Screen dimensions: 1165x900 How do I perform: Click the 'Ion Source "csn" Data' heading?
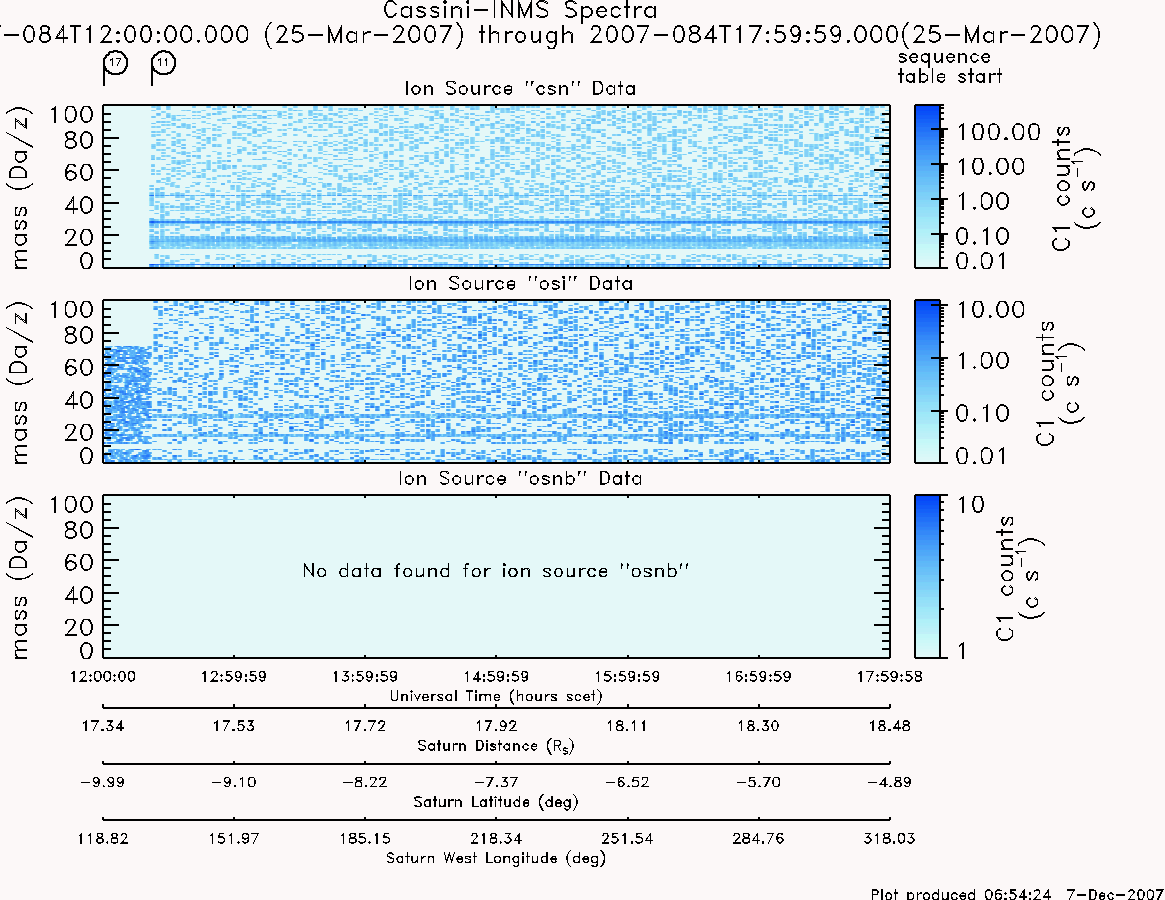(x=520, y=88)
